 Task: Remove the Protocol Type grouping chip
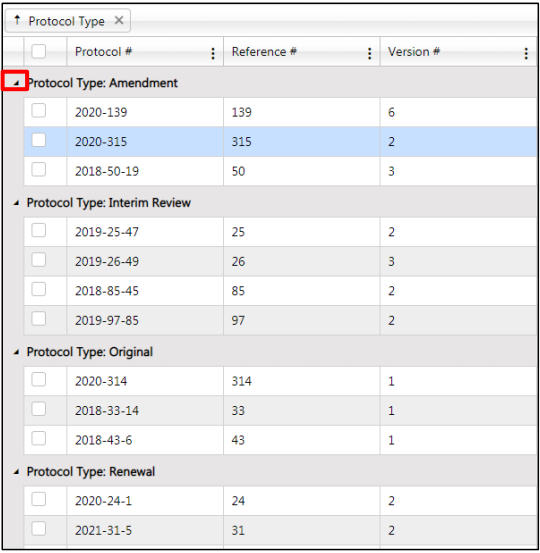(119, 20)
